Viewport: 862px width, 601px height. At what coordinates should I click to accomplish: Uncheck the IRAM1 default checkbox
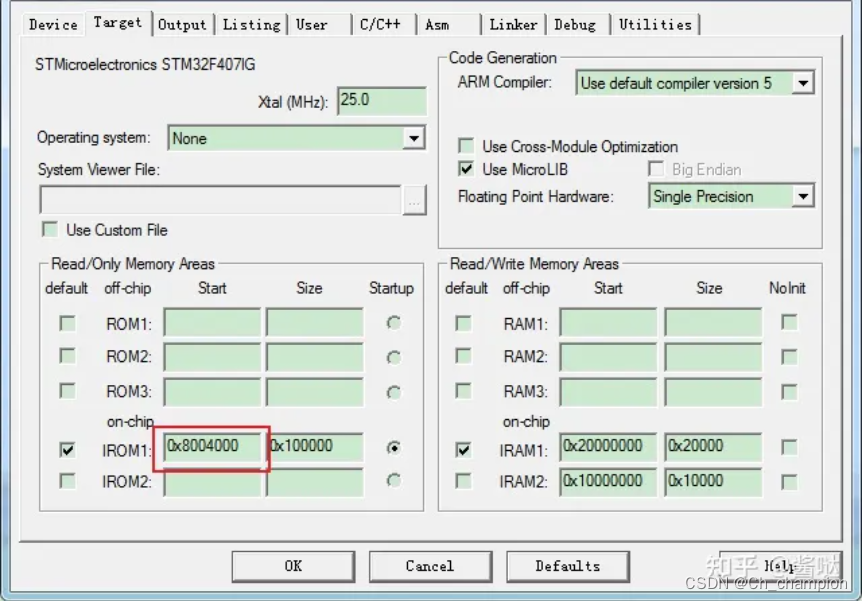(x=465, y=450)
